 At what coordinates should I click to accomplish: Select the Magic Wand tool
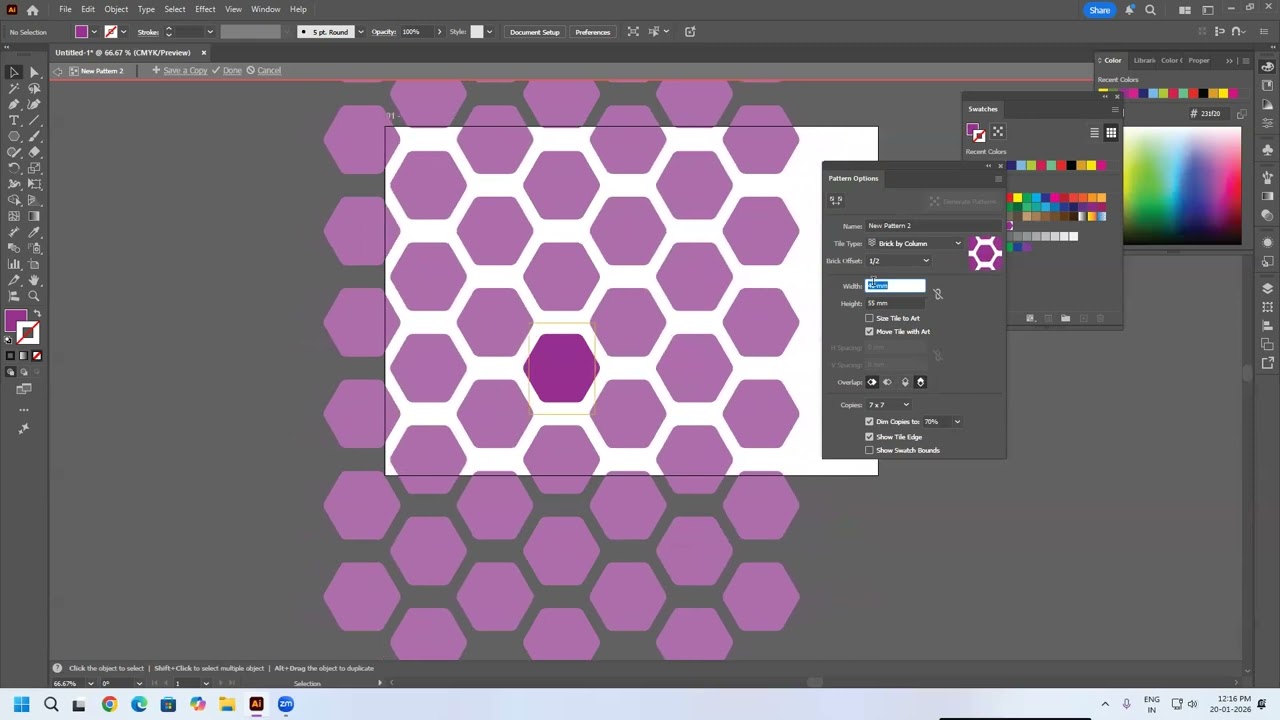pyautogui.click(x=14, y=88)
